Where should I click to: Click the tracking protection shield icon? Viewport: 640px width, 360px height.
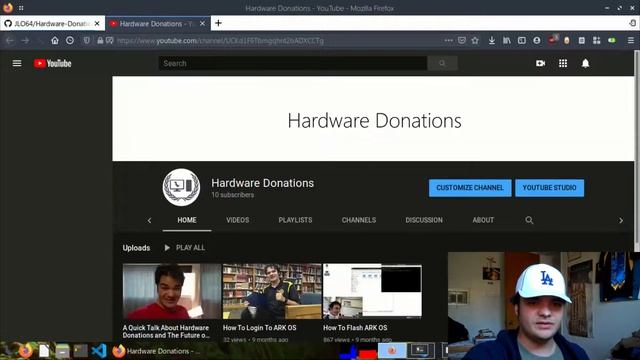click(87, 40)
